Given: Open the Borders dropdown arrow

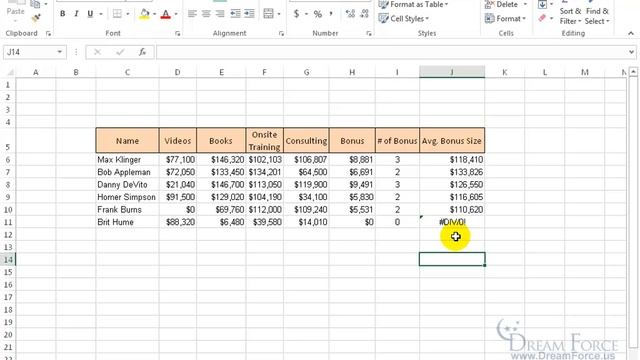Looking at the screenshot, I should click(x=128, y=14).
